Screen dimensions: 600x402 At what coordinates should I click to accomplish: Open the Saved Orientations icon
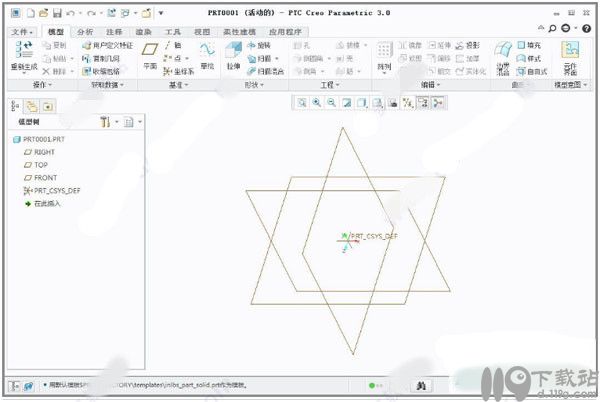point(378,103)
